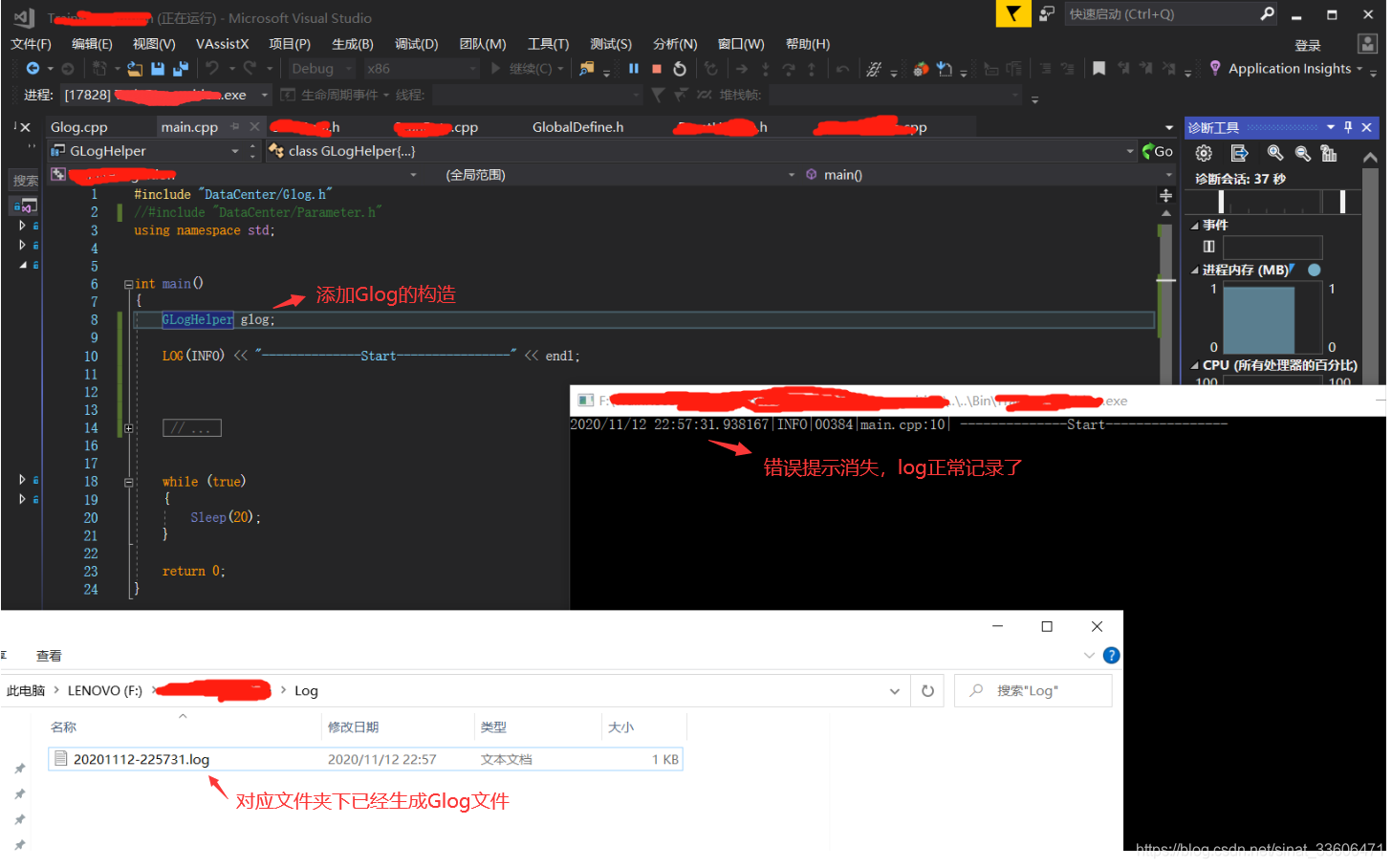Click the Save All icon on the toolbar
1392x868 pixels.
(x=180, y=69)
